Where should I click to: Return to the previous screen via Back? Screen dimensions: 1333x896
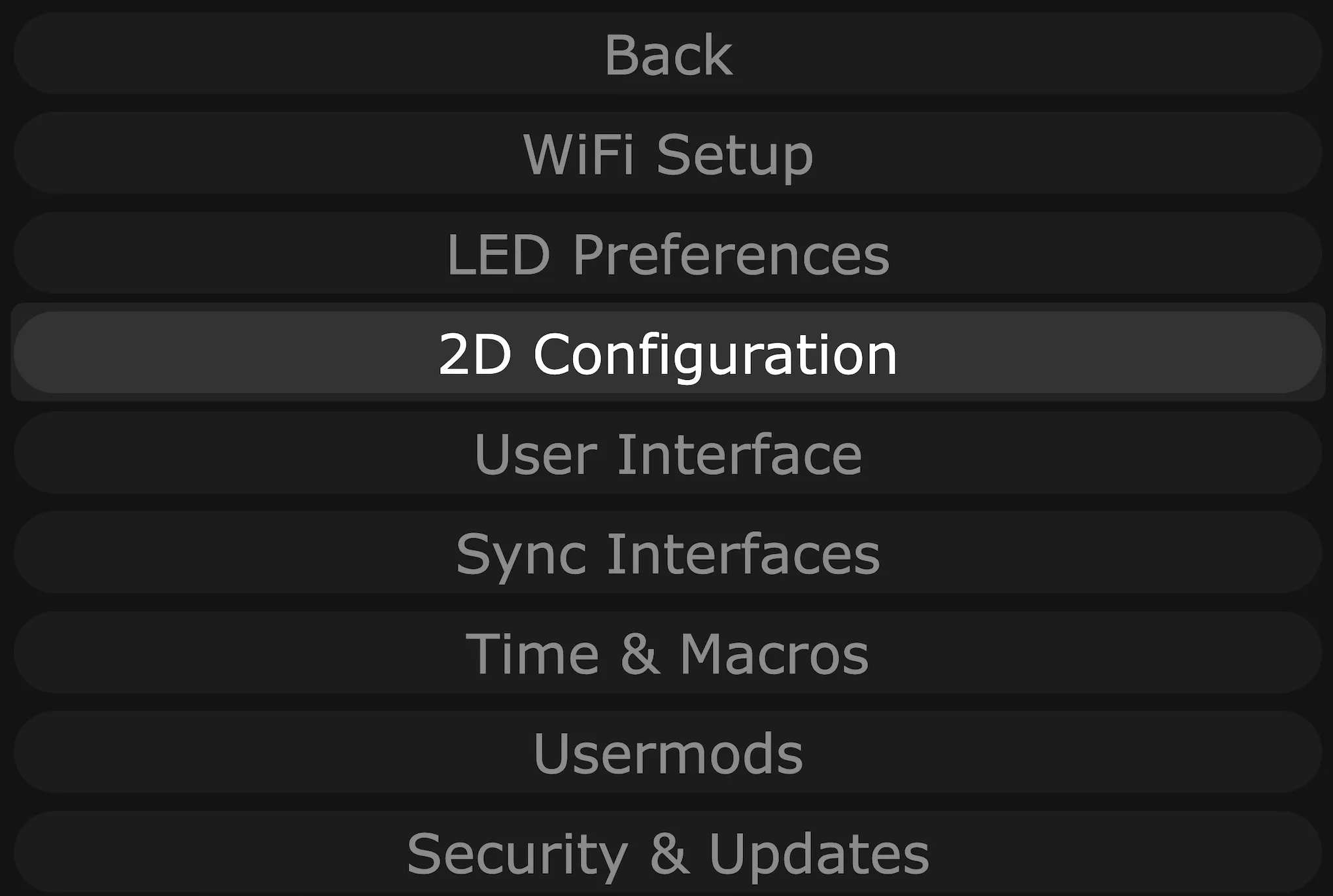(x=667, y=54)
